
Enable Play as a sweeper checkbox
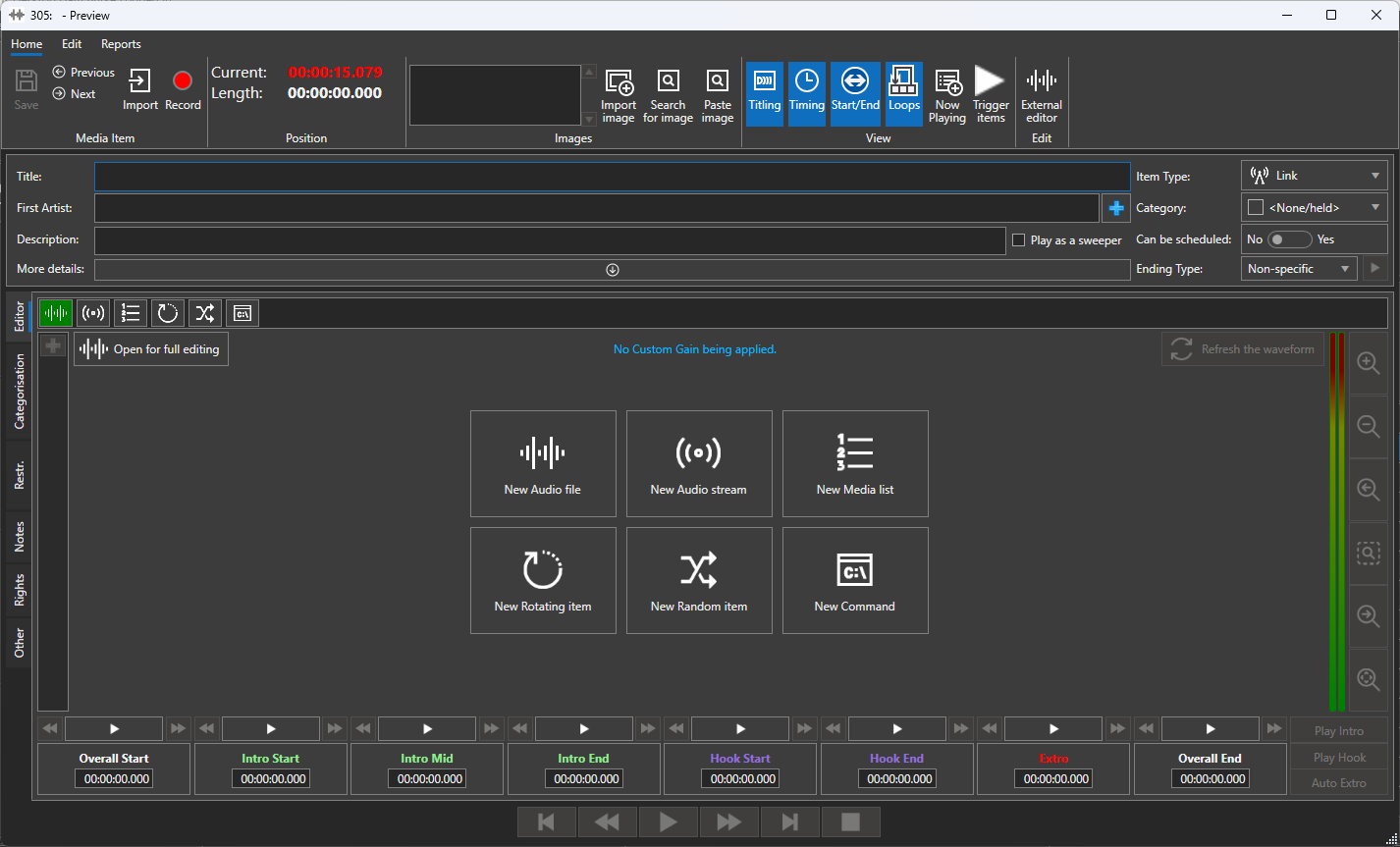(1018, 240)
